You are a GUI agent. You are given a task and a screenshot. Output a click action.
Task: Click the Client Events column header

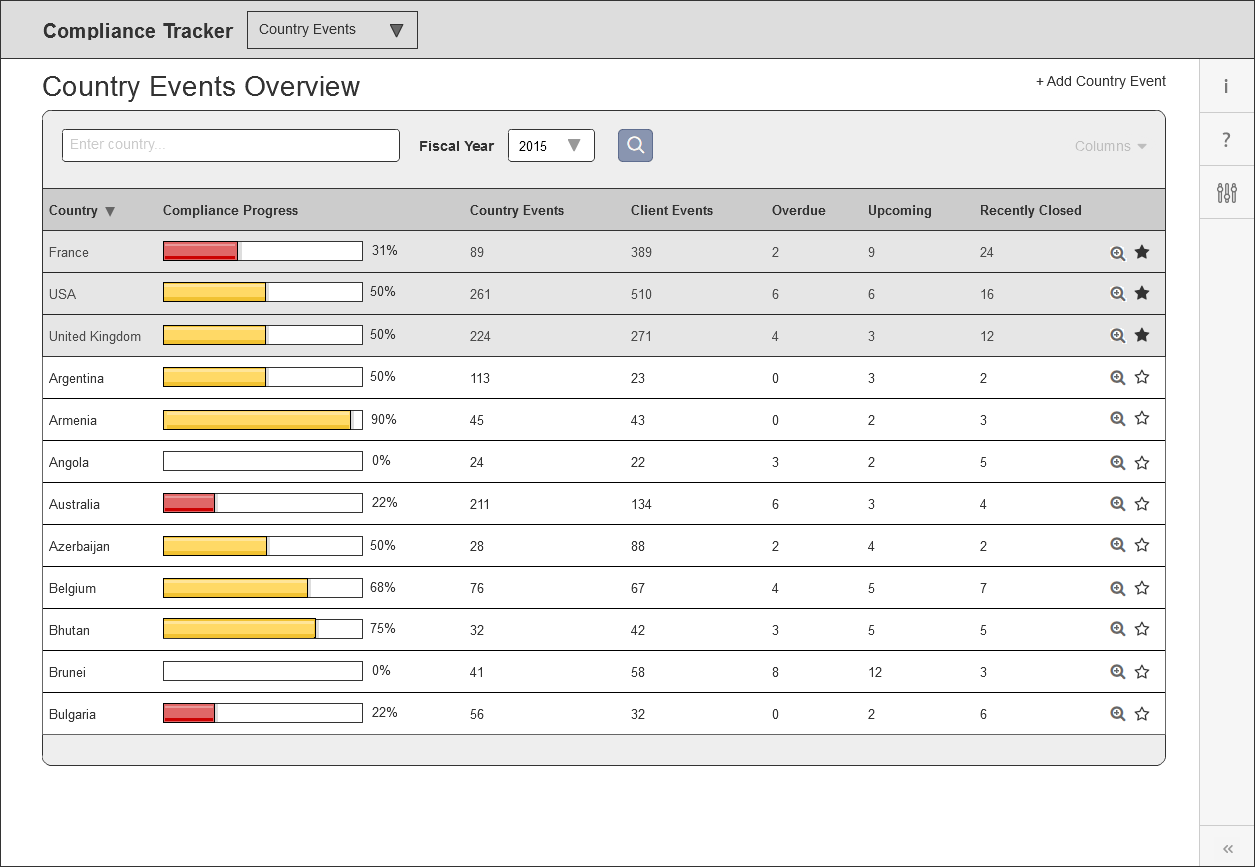tap(672, 210)
